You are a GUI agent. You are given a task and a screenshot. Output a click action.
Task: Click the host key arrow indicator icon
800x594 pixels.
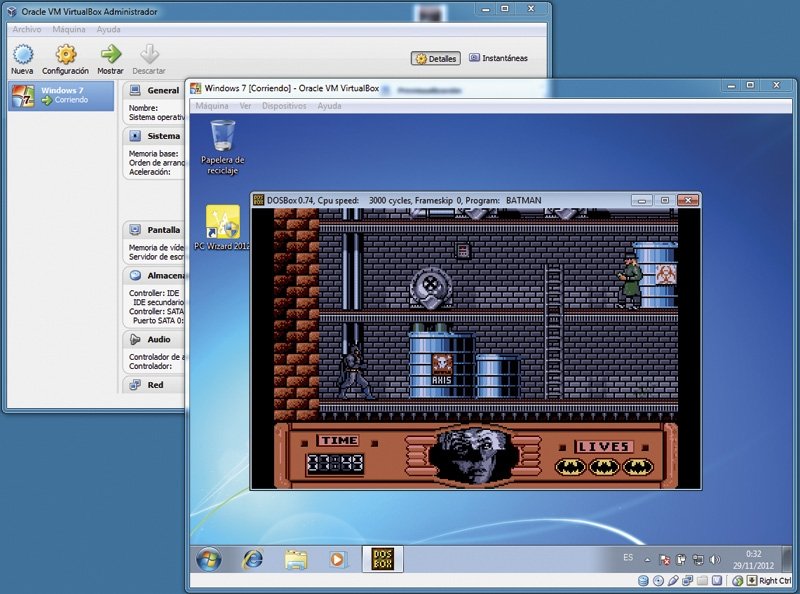click(752, 581)
